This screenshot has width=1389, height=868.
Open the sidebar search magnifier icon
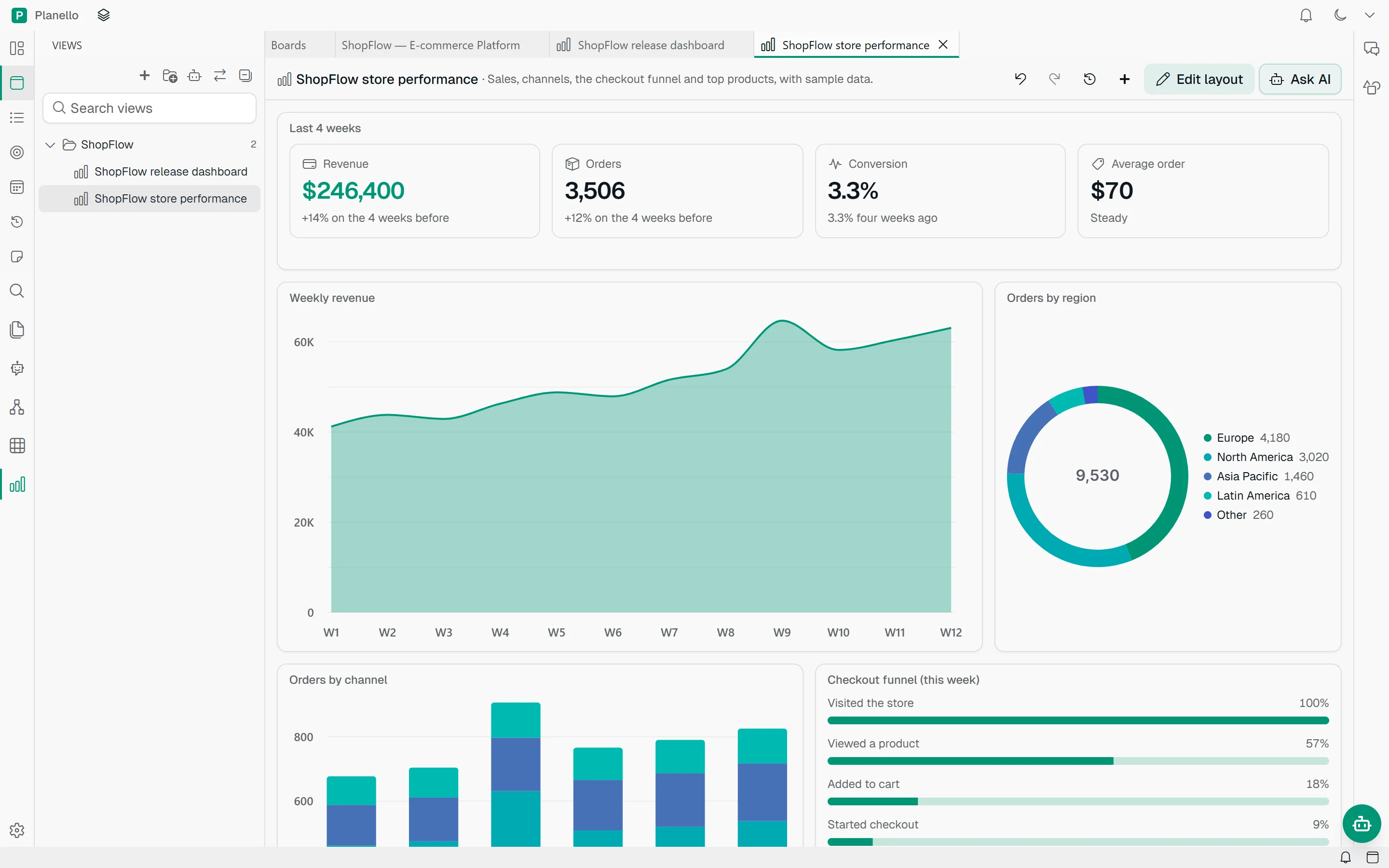point(17,291)
